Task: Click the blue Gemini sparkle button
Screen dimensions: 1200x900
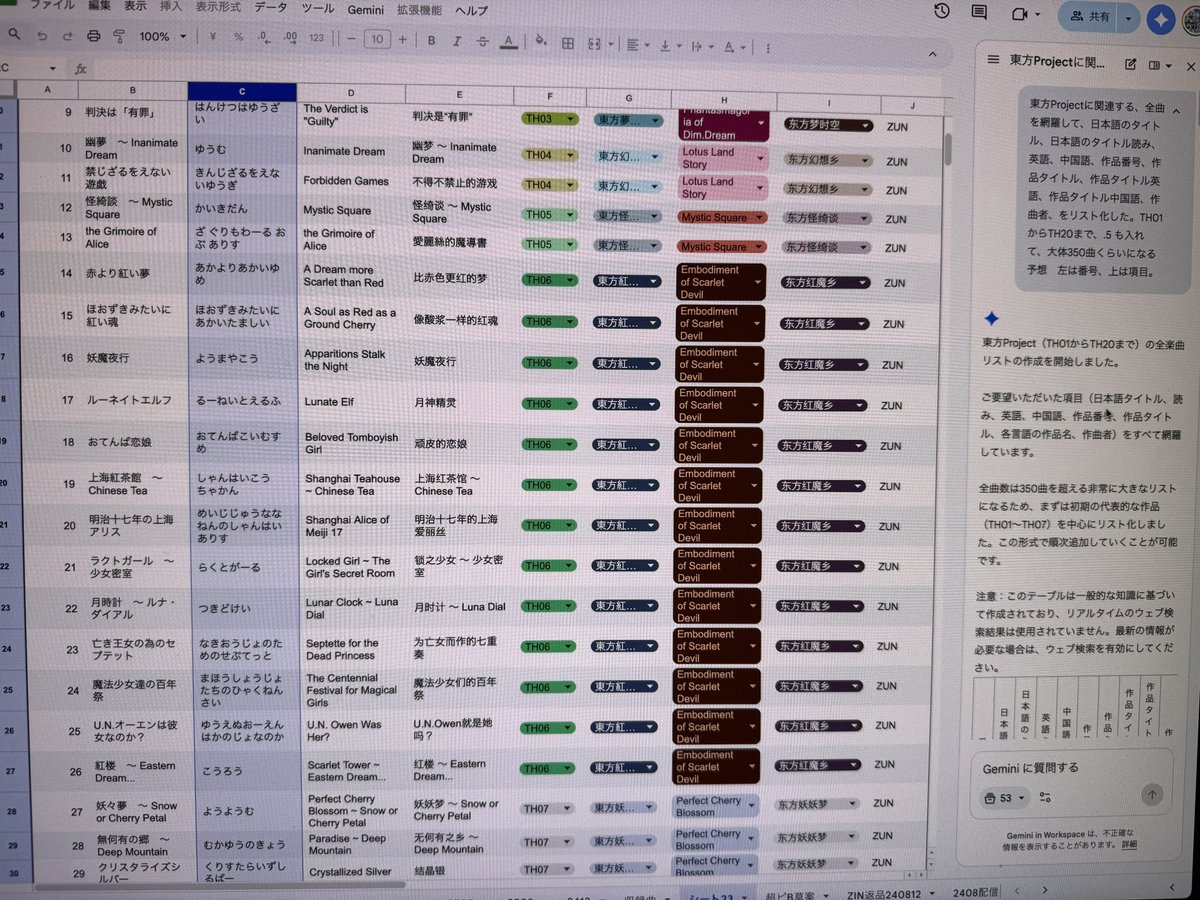Action: pyautogui.click(x=1162, y=19)
